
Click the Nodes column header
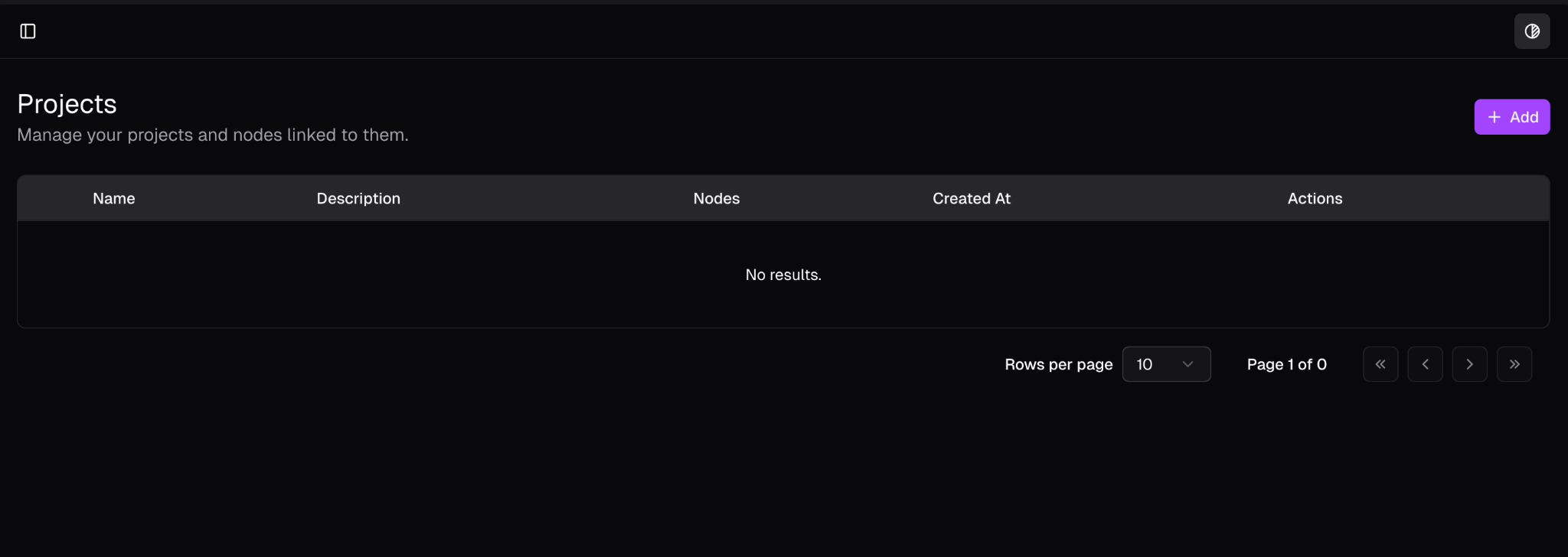716,199
